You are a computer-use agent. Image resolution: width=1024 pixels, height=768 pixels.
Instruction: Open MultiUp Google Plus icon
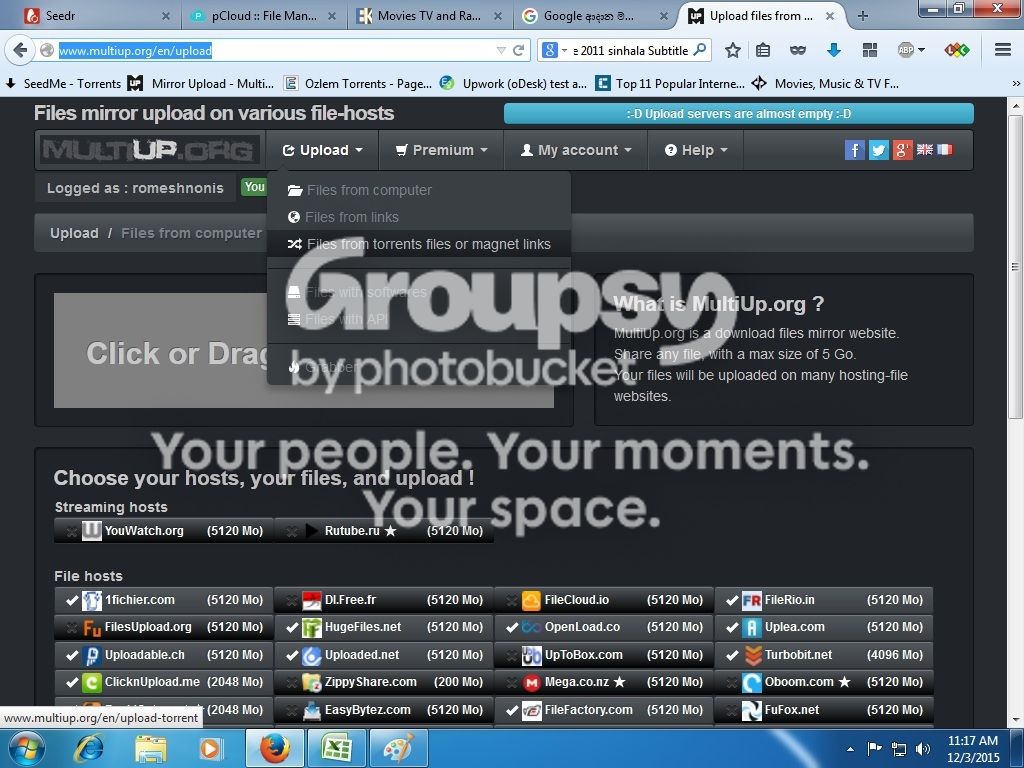[902, 150]
